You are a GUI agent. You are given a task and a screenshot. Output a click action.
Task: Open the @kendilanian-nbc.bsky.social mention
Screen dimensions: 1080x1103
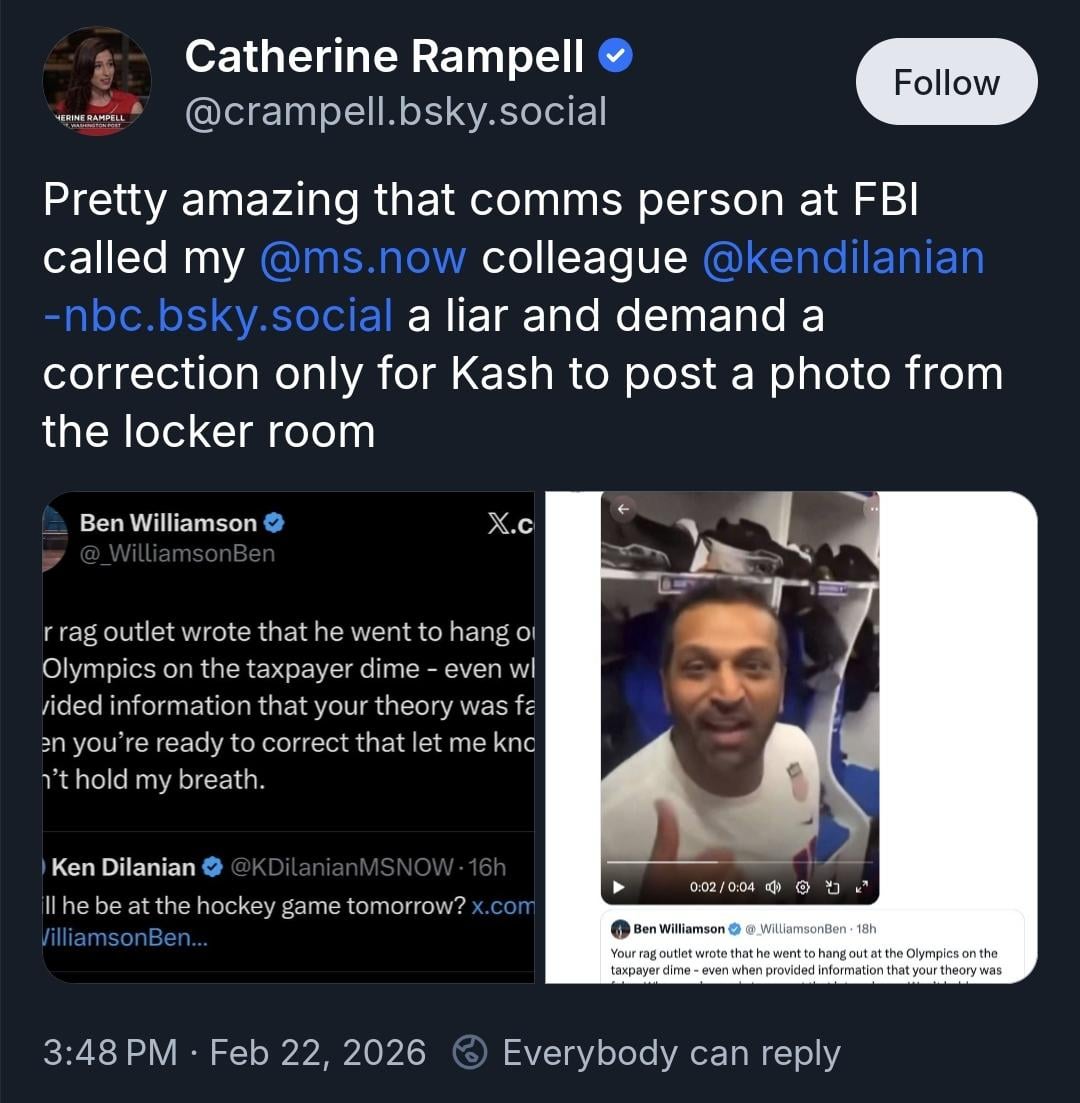[x=843, y=258]
